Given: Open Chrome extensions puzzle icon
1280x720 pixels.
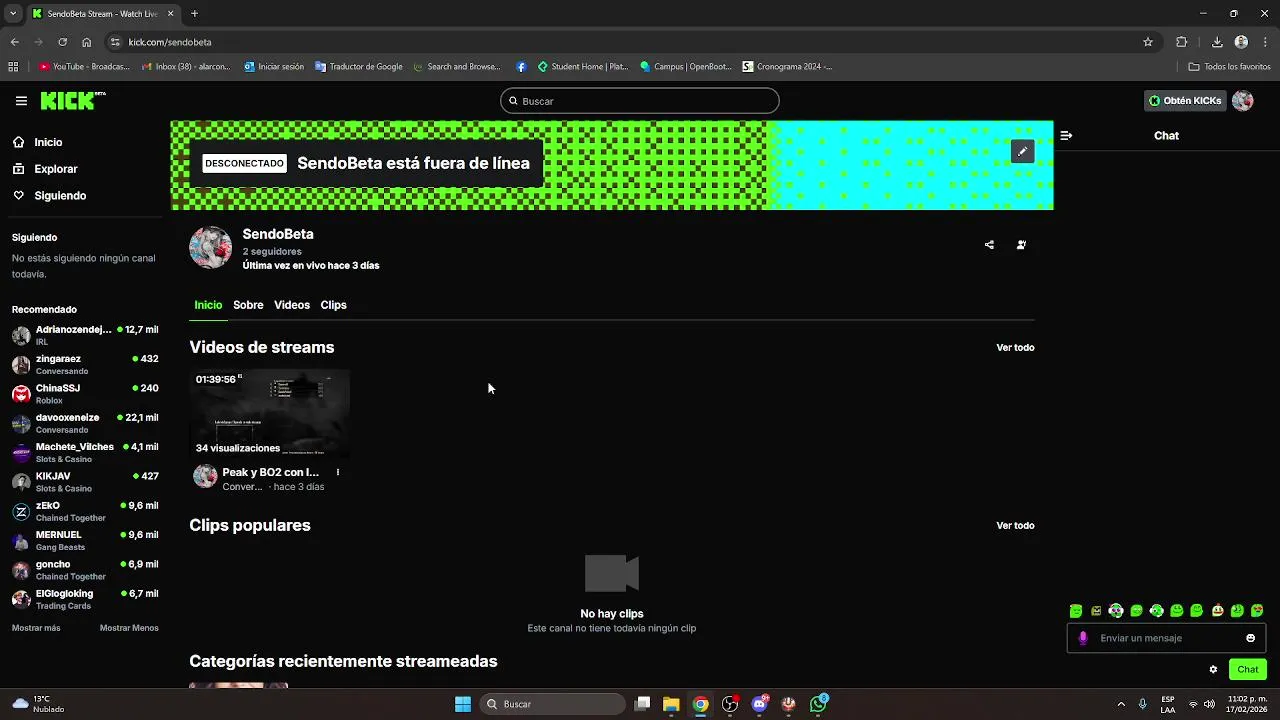Looking at the screenshot, I should tap(1181, 42).
